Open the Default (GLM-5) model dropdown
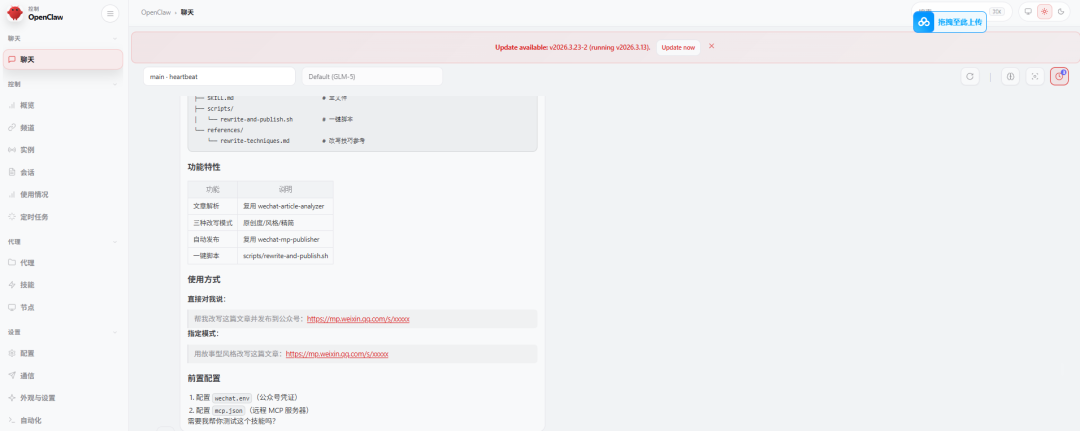 click(x=372, y=76)
